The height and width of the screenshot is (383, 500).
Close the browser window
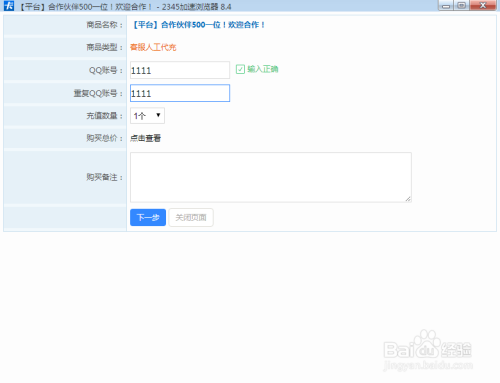[483, 6]
